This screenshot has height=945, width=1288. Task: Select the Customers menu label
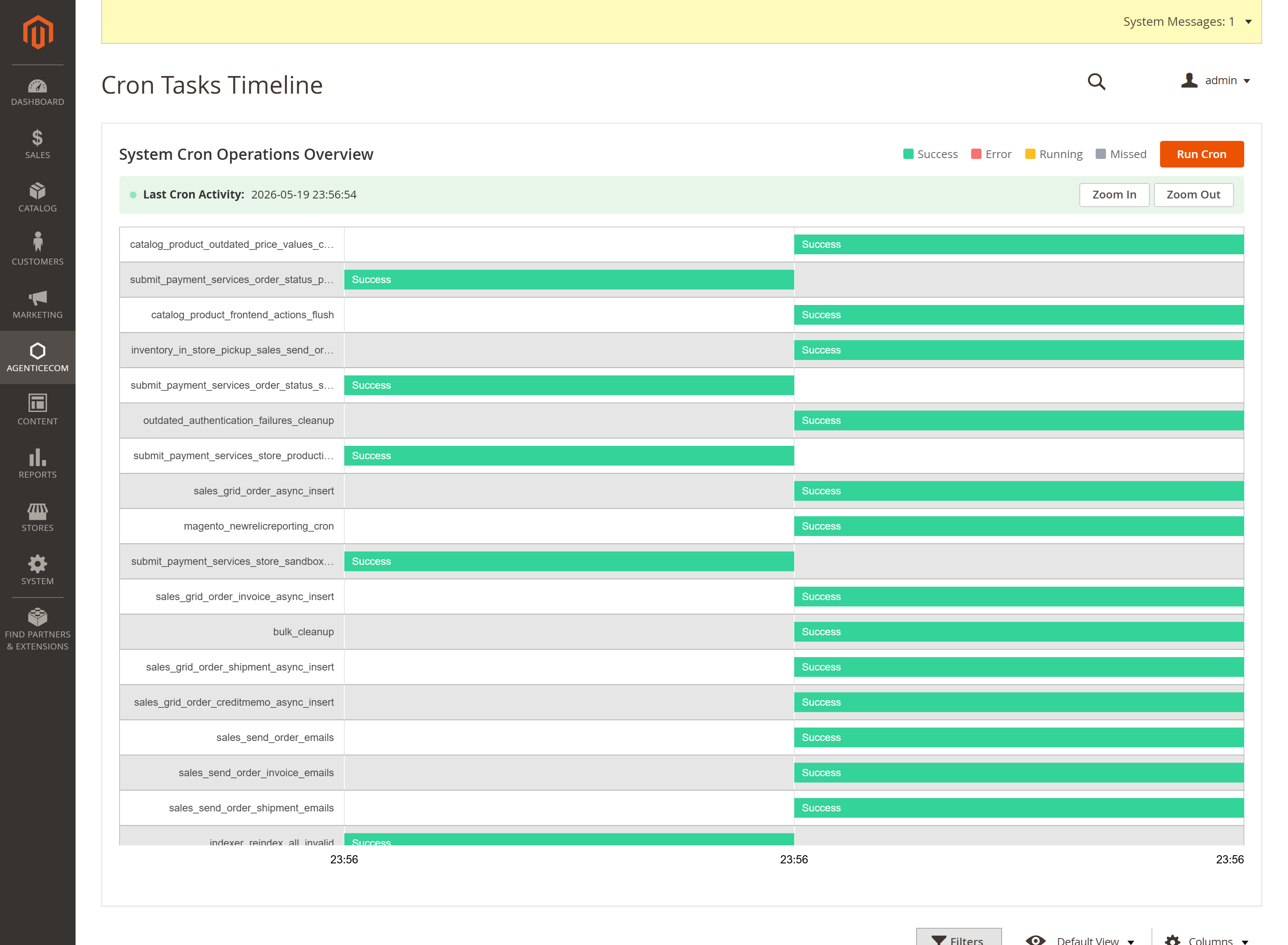point(38,262)
